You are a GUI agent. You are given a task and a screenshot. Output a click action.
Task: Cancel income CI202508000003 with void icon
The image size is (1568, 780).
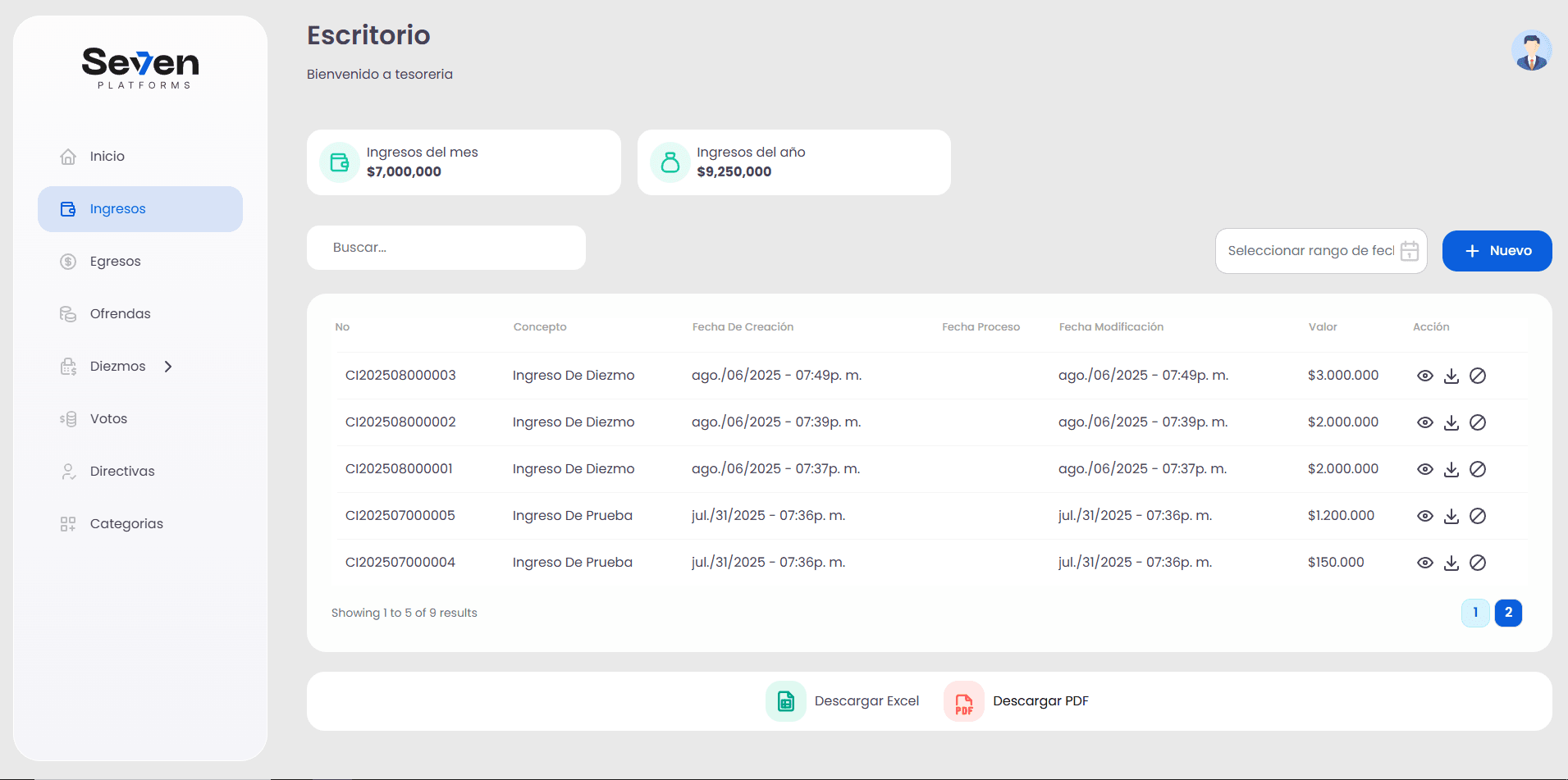[1478, 376]
